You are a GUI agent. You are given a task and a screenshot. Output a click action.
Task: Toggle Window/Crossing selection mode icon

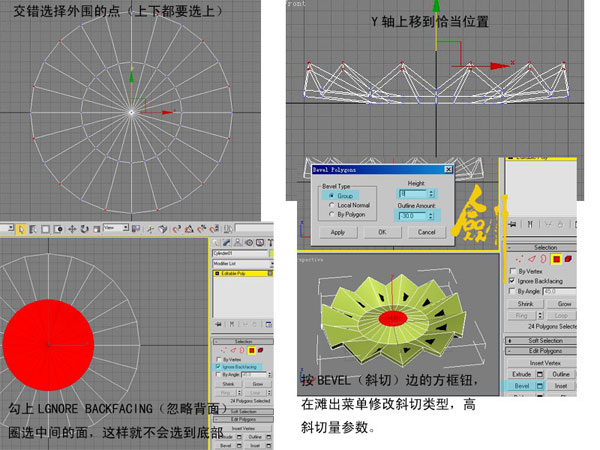point(58,229)
